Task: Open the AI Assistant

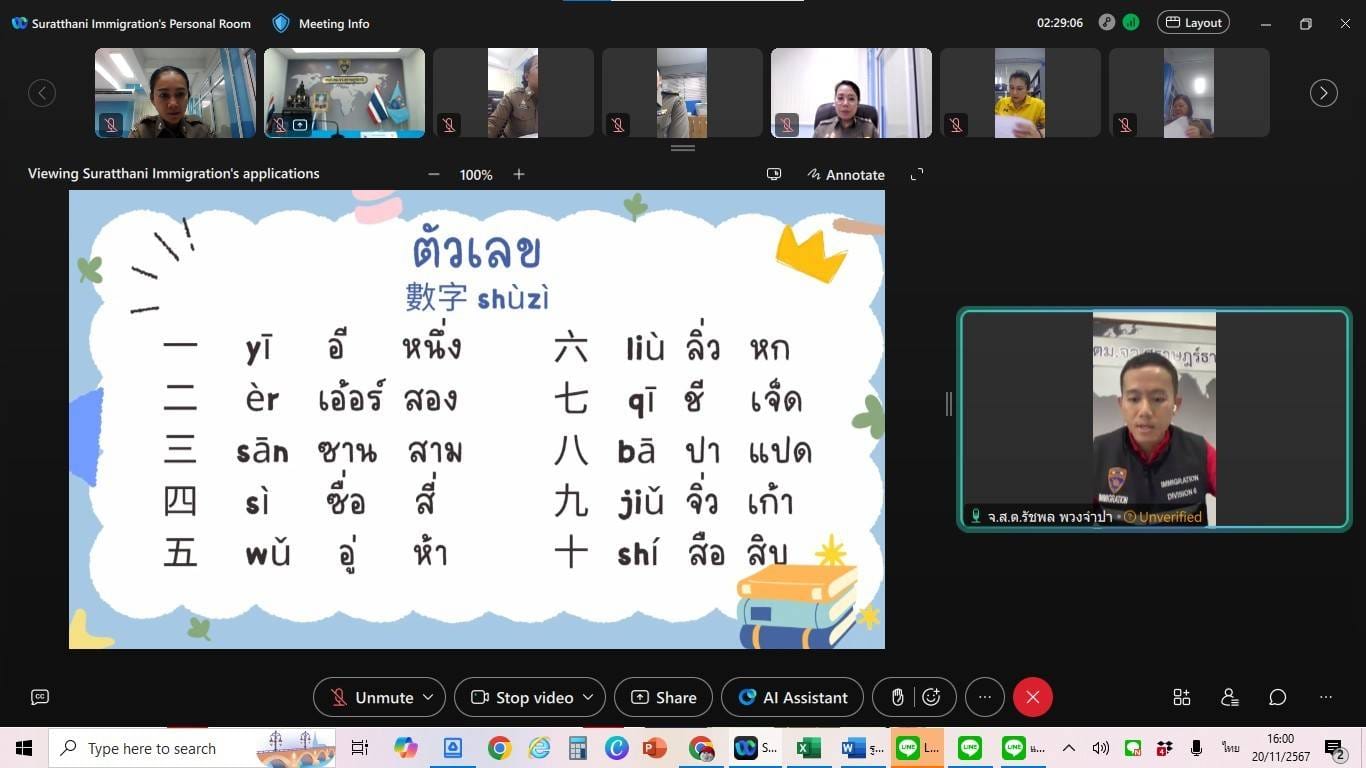Action: (x=793, y=697)
